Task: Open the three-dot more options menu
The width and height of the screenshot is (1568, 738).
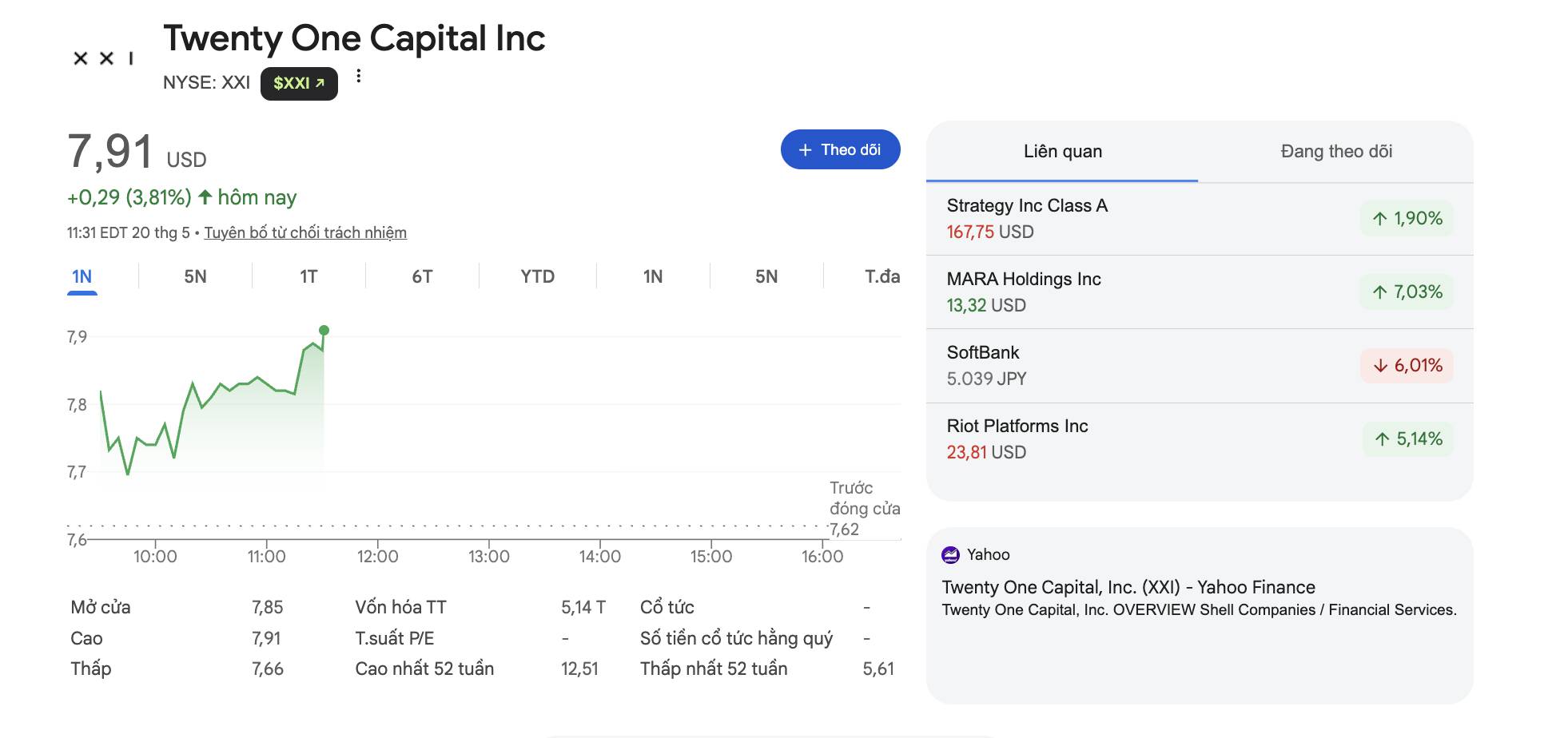Action: click(x=359, y=76)
